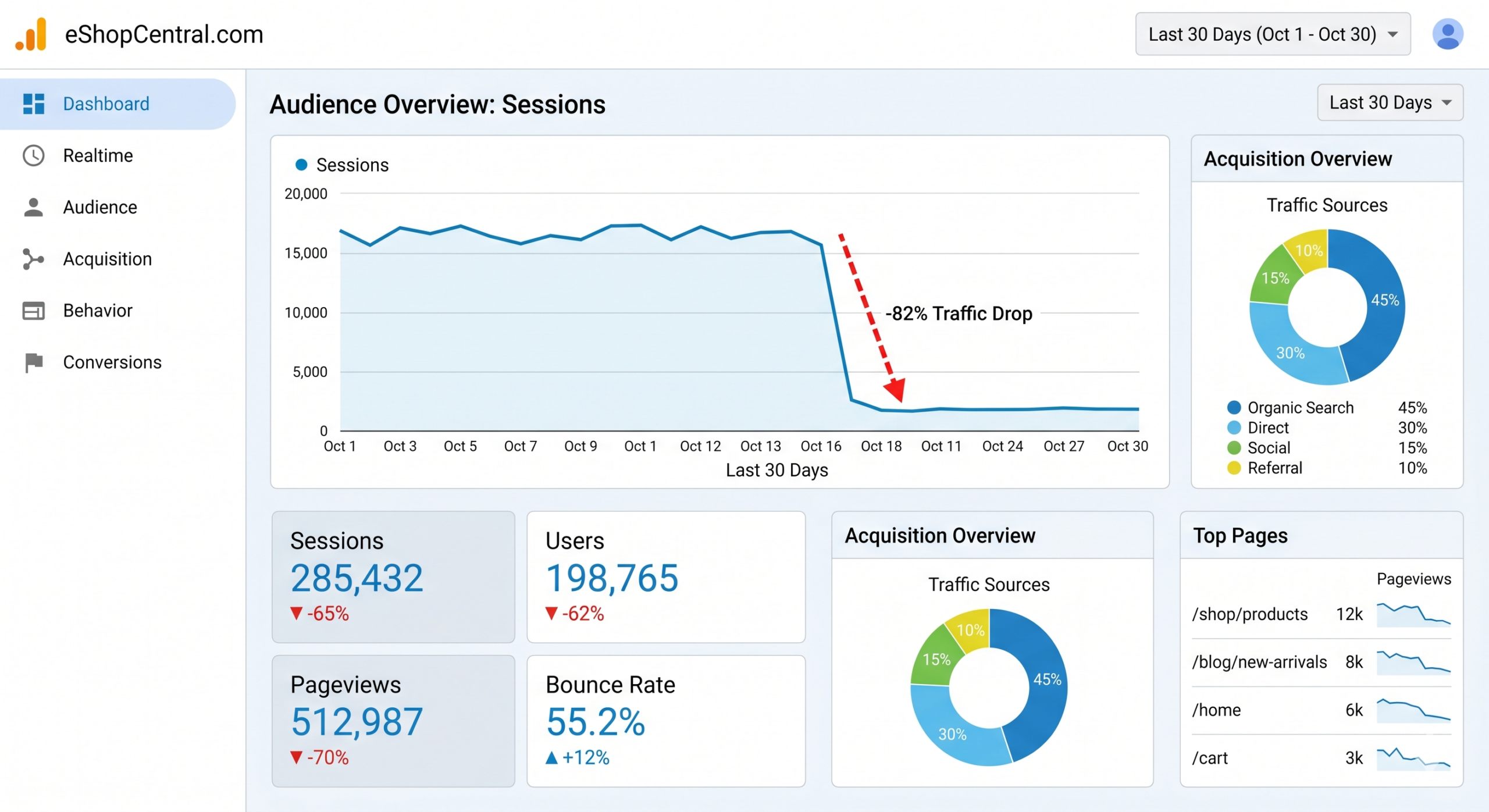
Task: Select the Pageviews metric card
Action: pyautogui.click(x=393, y=721)
